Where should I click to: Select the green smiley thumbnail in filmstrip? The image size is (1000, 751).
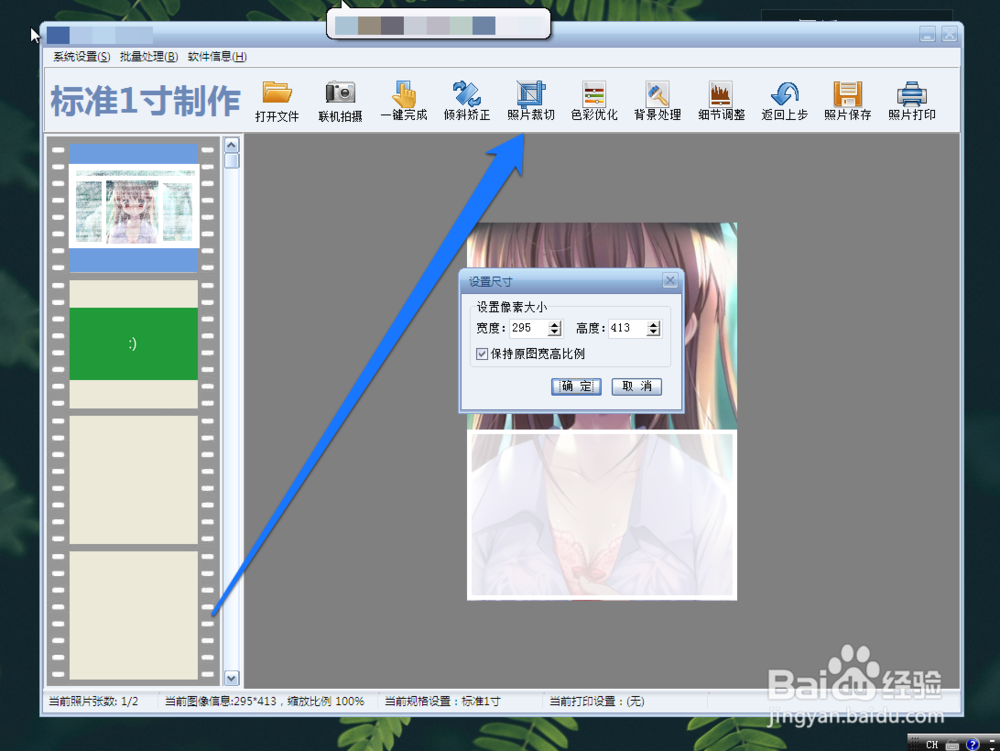click(x=133, y=344)
